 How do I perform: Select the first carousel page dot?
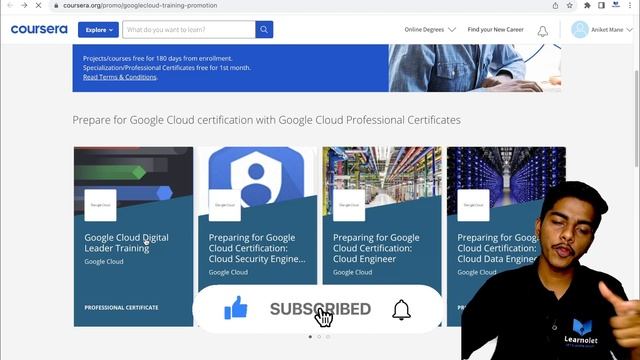[x=310, y=337]
